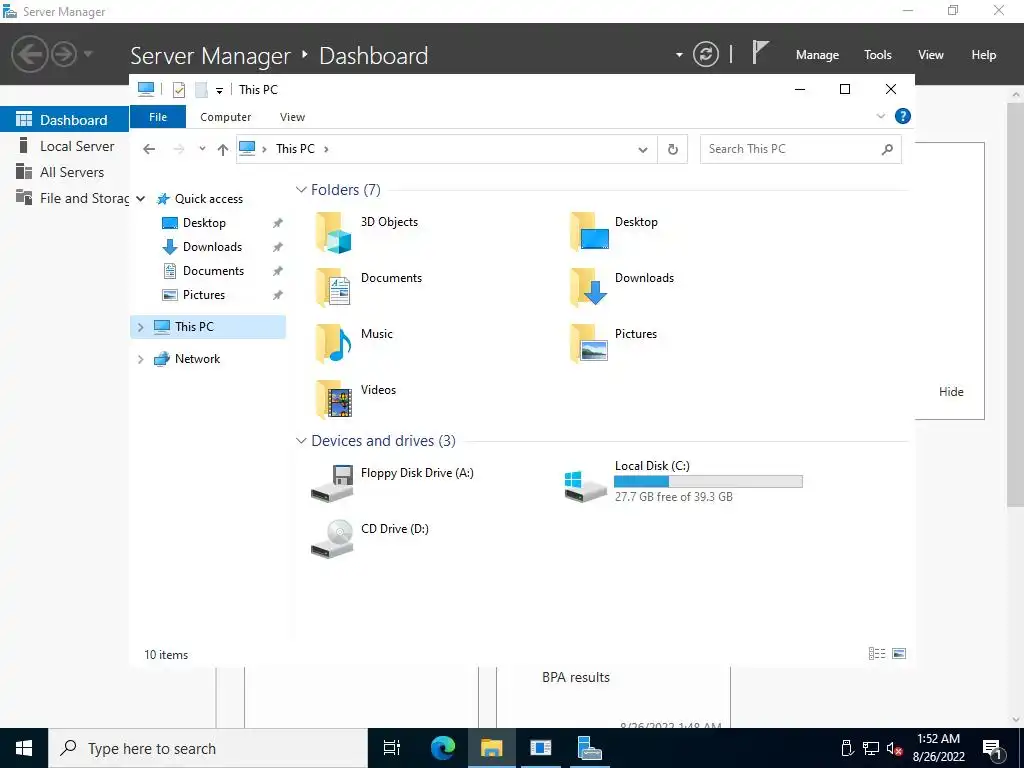This screenshot has height=768, width=1024.
Task: Refresh the Server Manager dashboard
Action: click(705, 54)
